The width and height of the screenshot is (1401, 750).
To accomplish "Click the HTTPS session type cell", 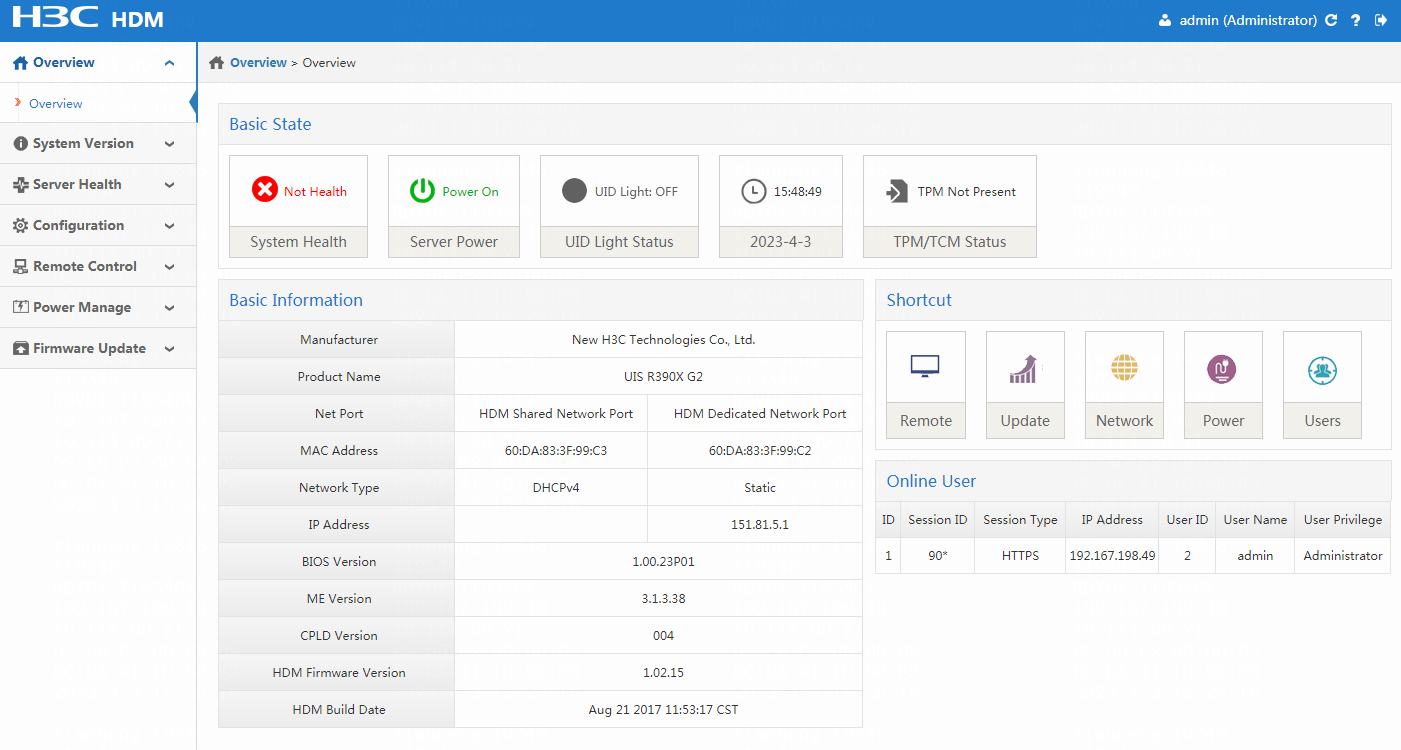I will pyautogui.click(x=1020, y=556).
